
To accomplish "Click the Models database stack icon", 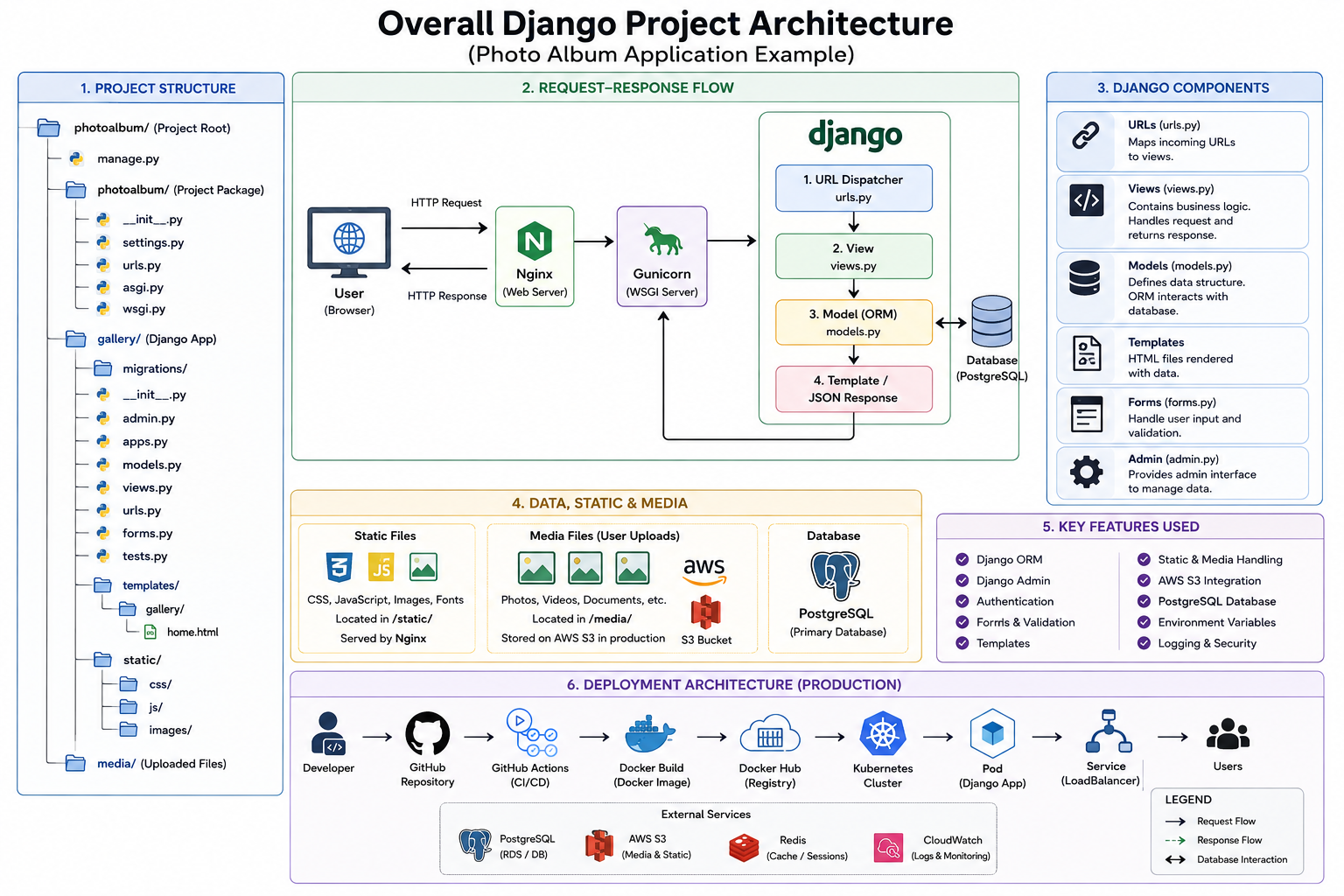I will pyautogui.click(x=1085, y=279).
